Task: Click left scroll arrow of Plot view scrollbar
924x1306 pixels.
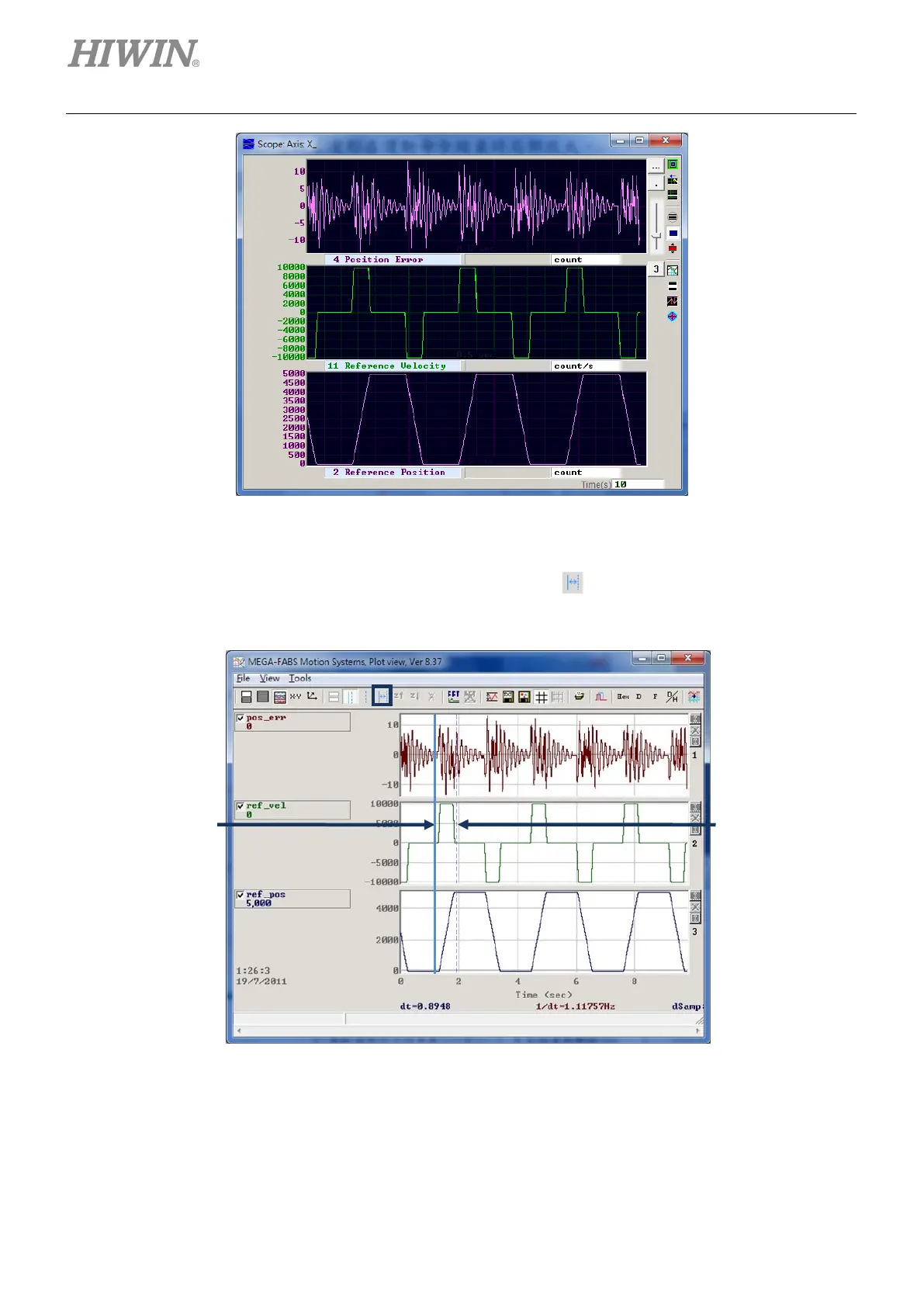Action: (239, 1031)
